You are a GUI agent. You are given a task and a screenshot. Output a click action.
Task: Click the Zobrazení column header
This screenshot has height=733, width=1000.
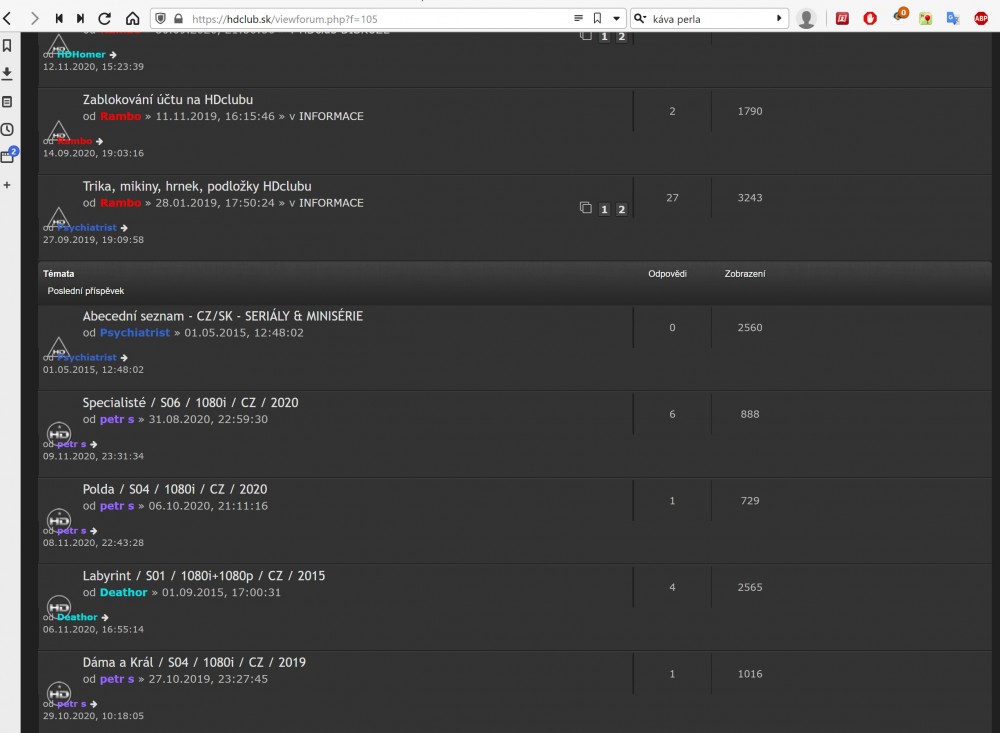[x=745, y=274]
